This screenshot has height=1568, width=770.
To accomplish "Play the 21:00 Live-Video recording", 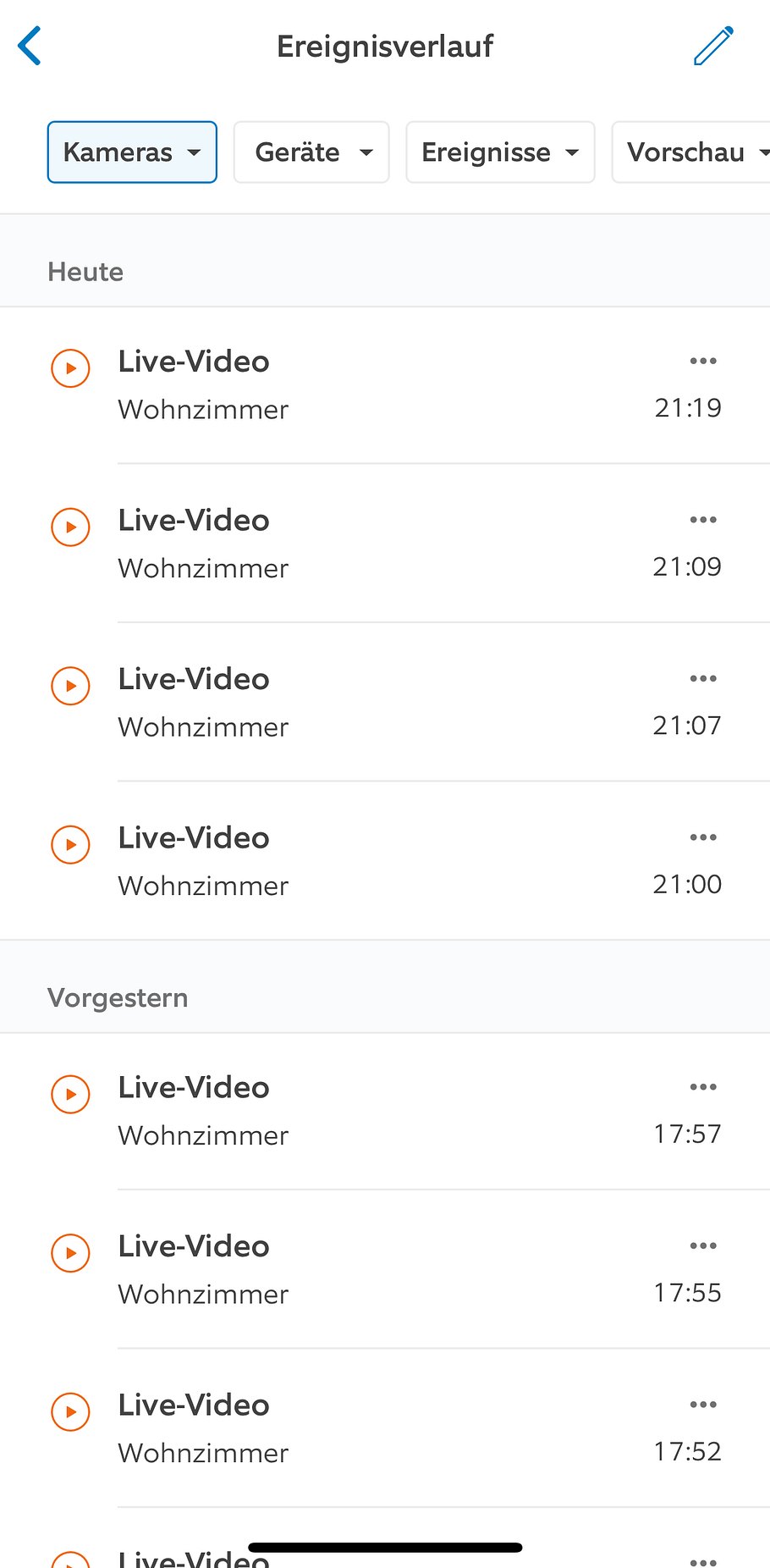I will pyautogui.click(x=71, y=844).
